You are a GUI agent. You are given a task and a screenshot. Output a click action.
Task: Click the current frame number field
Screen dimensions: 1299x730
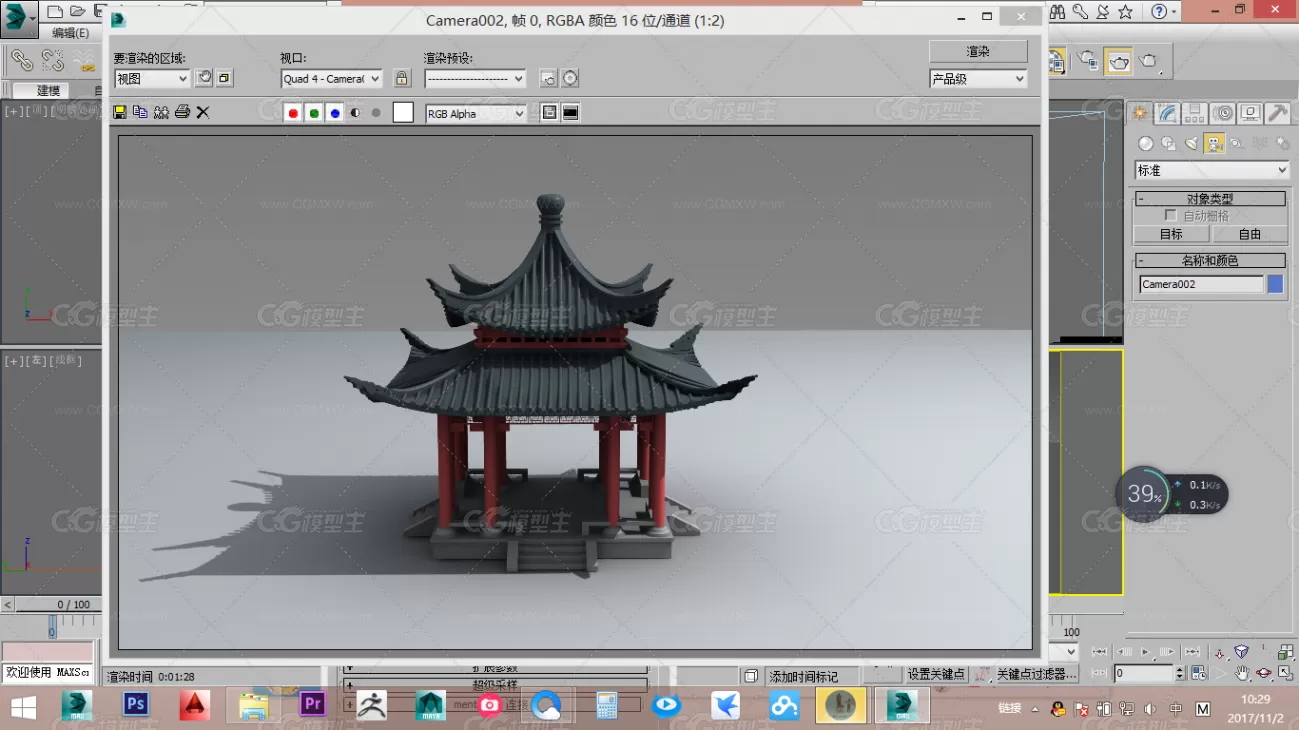pos(1144,674)
